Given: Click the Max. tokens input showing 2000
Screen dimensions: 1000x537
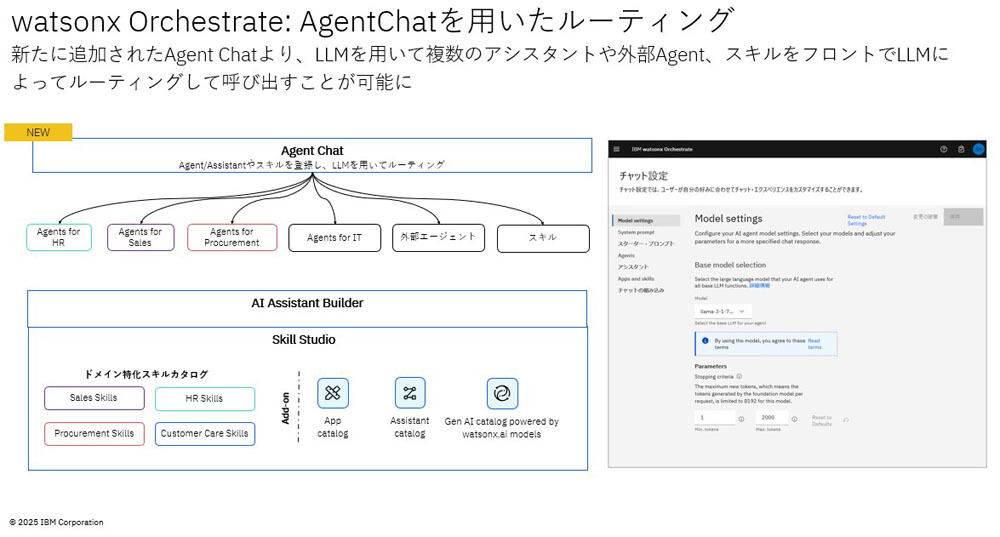Looking at the screenshot, I should coord(771,418).
